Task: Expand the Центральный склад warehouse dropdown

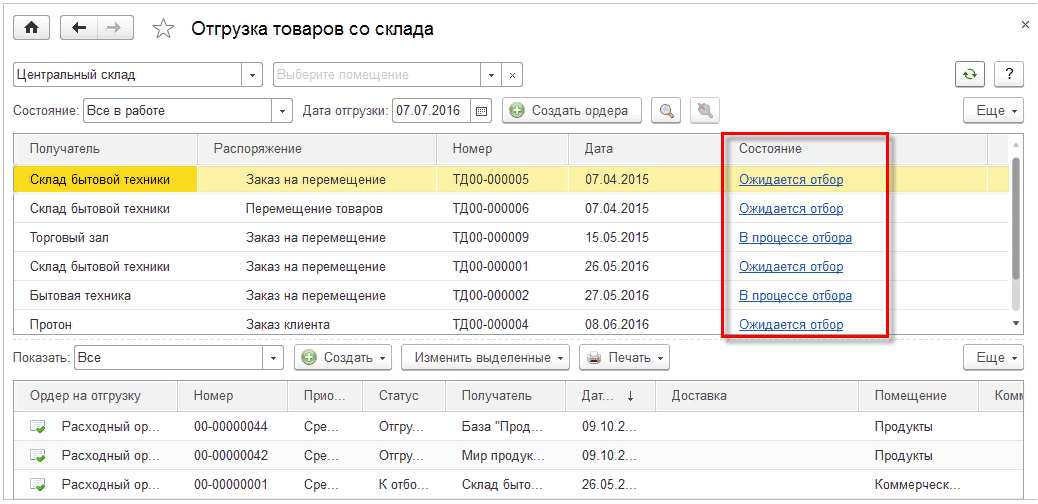Action: point(252,75)
